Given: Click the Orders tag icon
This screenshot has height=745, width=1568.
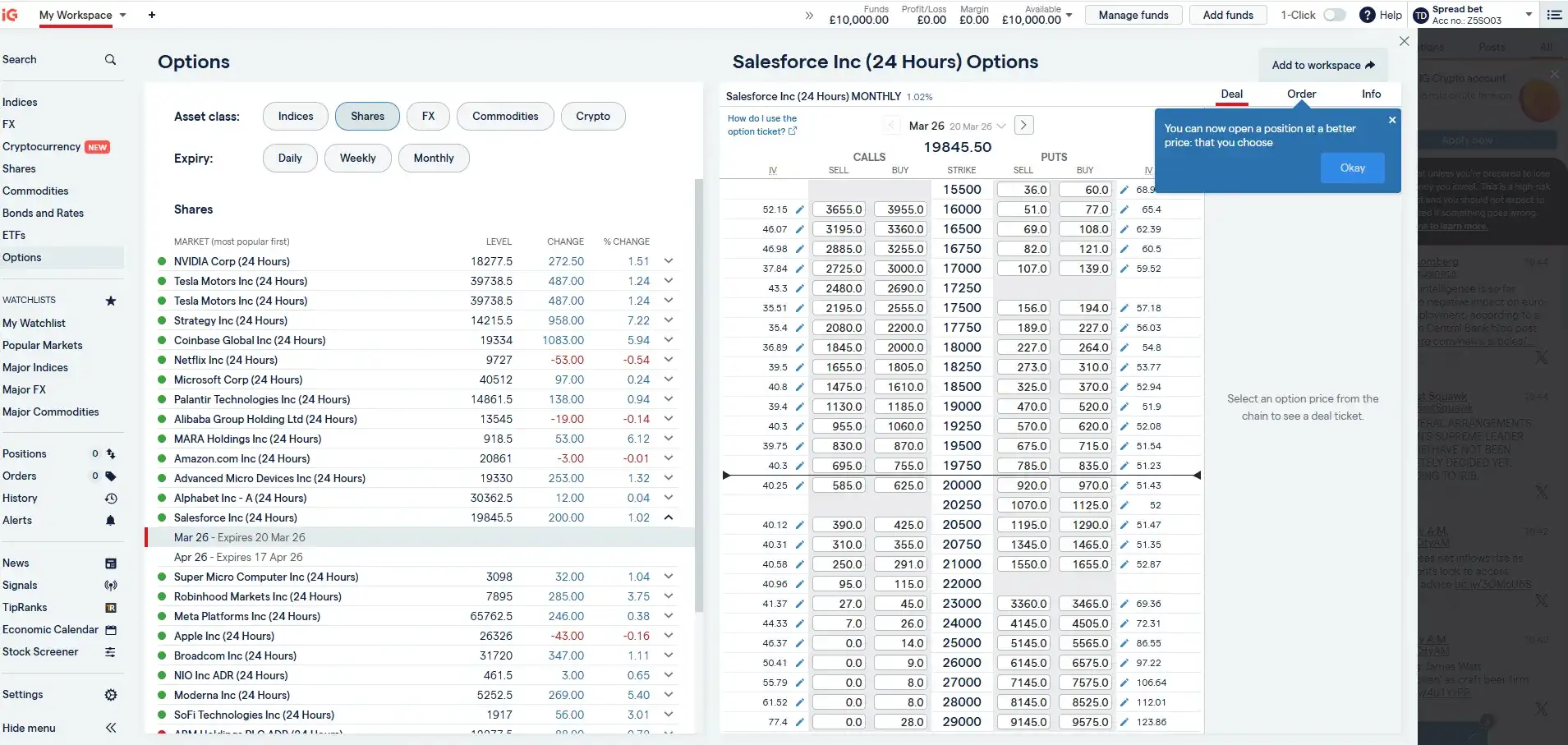Looking at the screenshot, I should (111, 476).
